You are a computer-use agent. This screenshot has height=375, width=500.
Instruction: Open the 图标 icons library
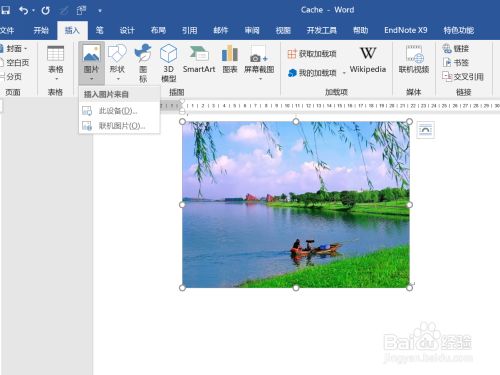(x=143, y=63)
